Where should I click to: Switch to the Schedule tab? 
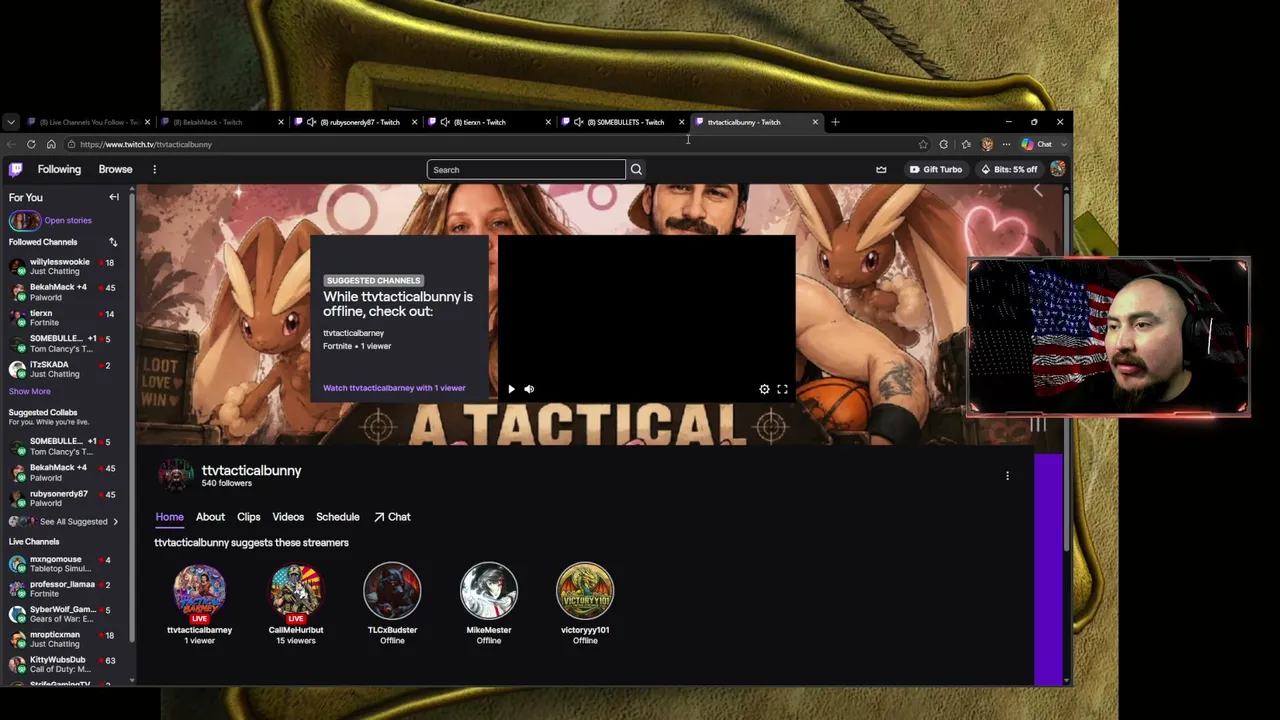pos(337,517)
